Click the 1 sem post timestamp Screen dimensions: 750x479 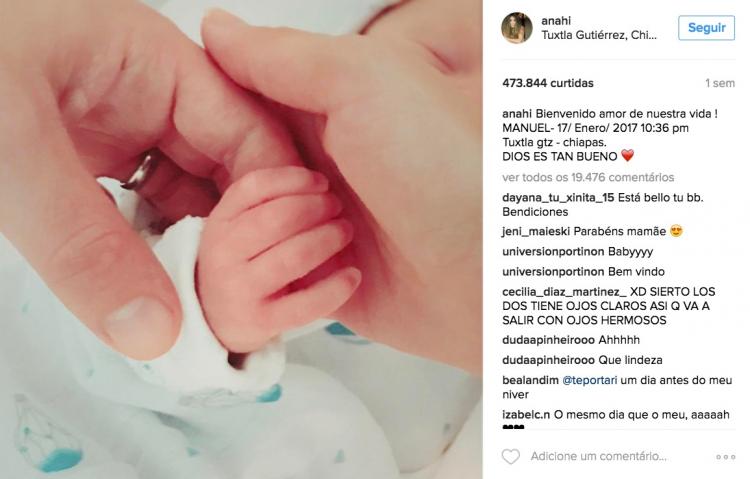720,83
